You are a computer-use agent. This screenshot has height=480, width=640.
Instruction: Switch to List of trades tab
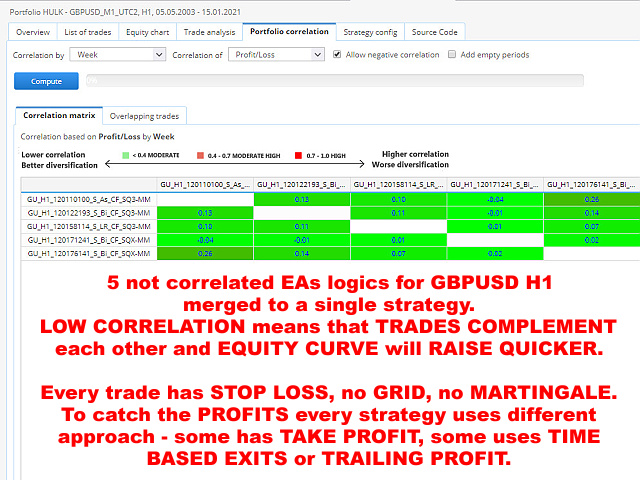88,32
